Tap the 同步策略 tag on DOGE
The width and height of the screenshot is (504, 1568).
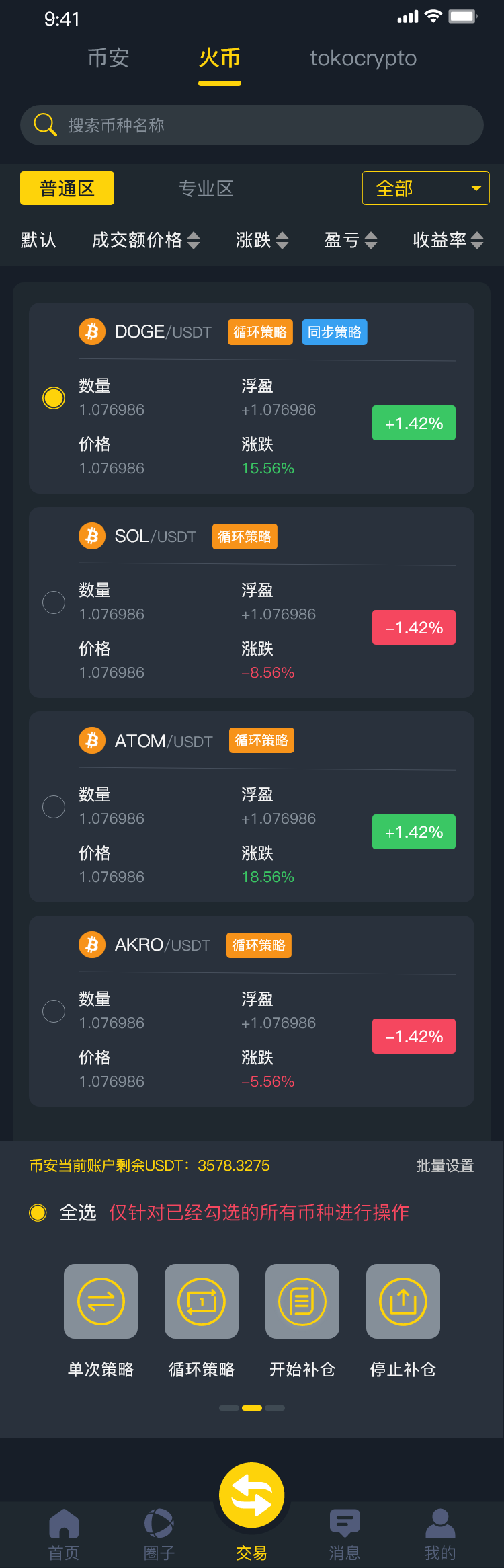point(335,332)
